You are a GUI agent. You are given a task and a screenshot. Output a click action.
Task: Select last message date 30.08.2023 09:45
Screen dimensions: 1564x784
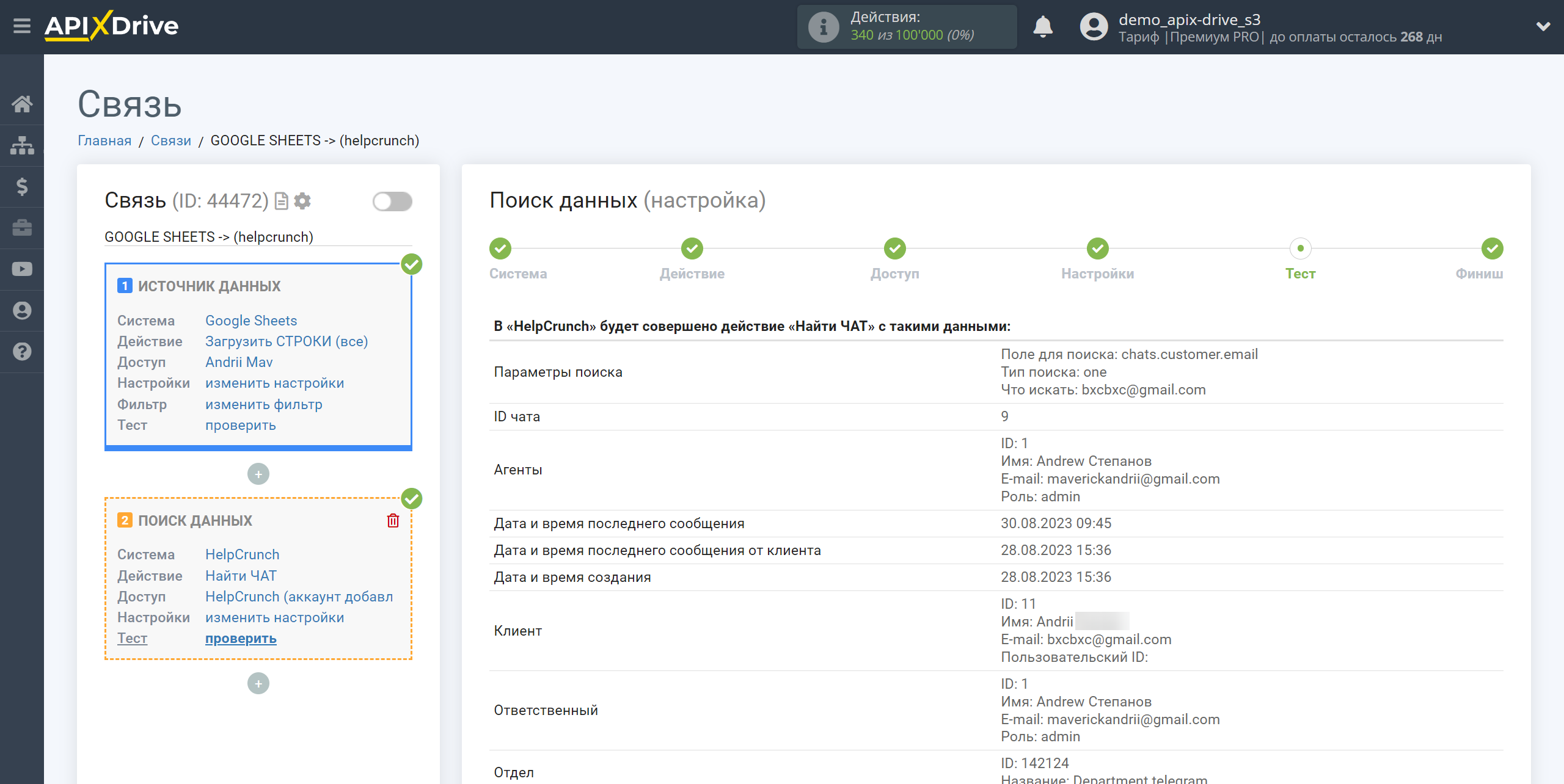tap(1056, 523)
